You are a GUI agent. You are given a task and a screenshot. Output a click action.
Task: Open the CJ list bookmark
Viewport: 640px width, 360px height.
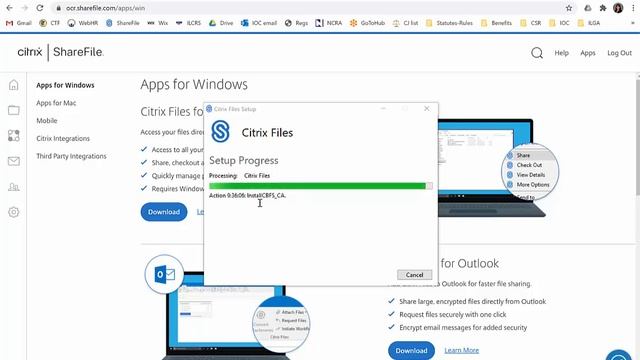click(x=405, y=23)
